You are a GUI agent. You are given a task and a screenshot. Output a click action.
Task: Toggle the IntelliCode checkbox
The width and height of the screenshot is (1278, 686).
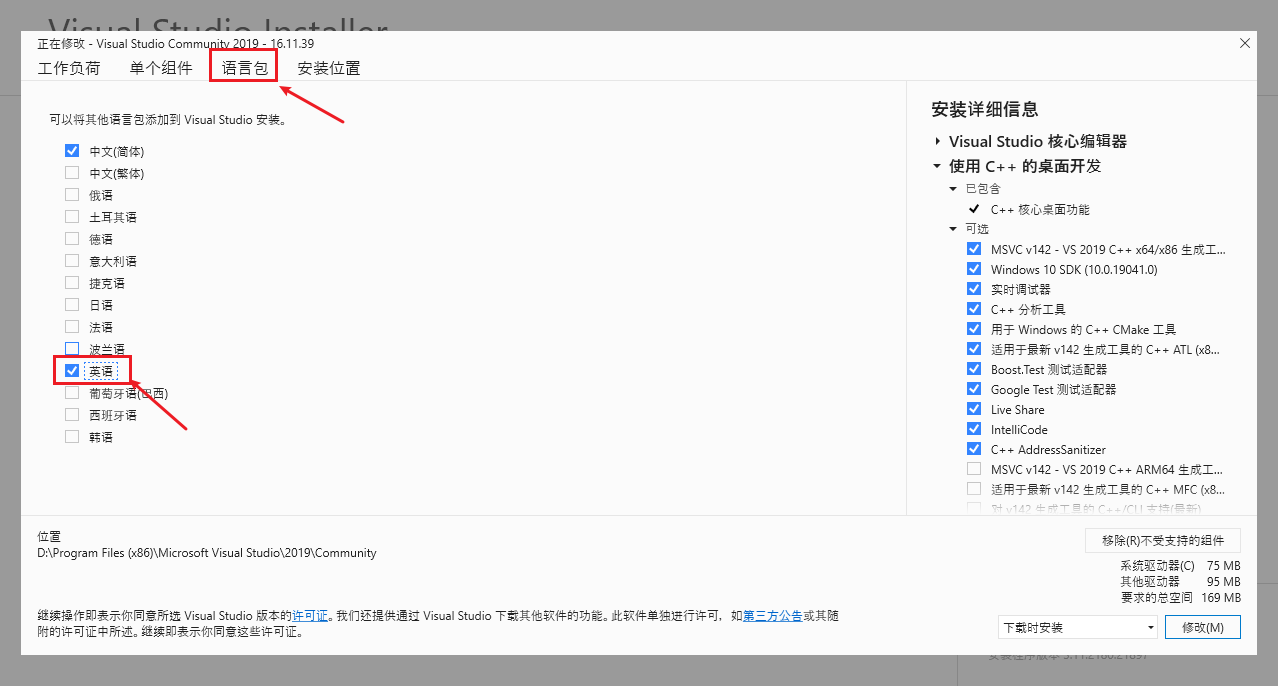point(974,429)
